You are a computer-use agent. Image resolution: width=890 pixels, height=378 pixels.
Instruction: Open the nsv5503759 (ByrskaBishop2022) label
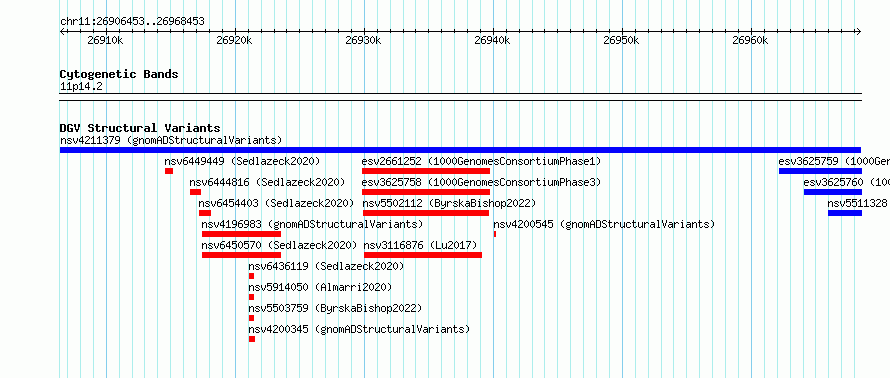click(x=335, y=308)
